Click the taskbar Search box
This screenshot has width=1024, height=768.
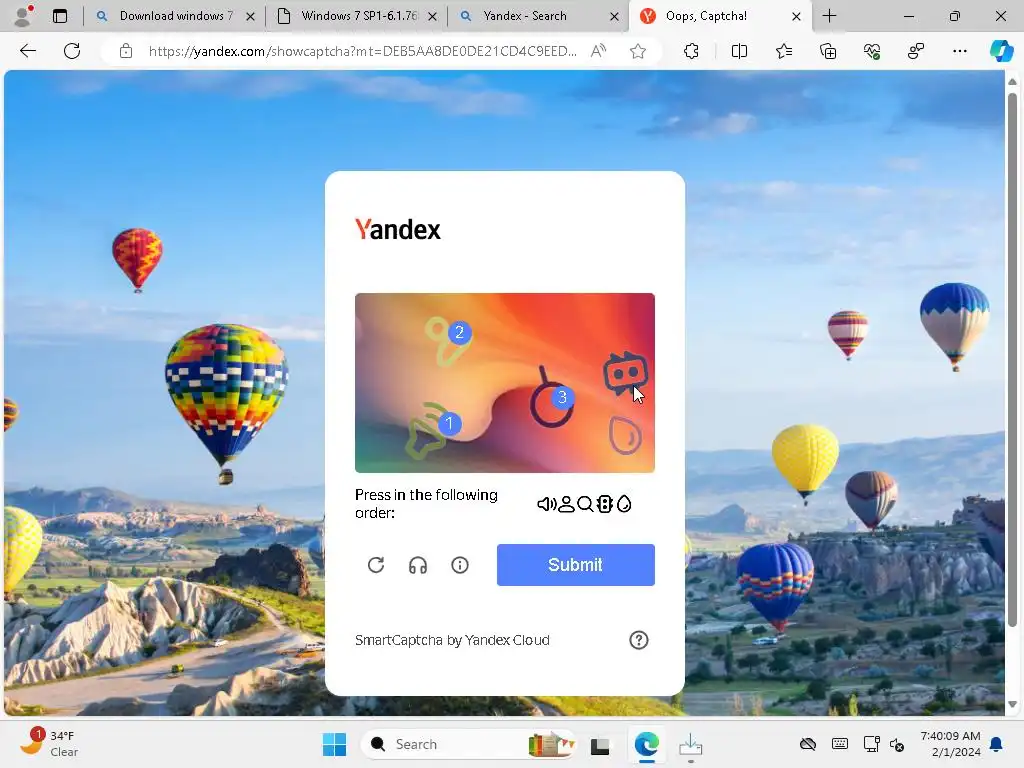tap(469, 744)
